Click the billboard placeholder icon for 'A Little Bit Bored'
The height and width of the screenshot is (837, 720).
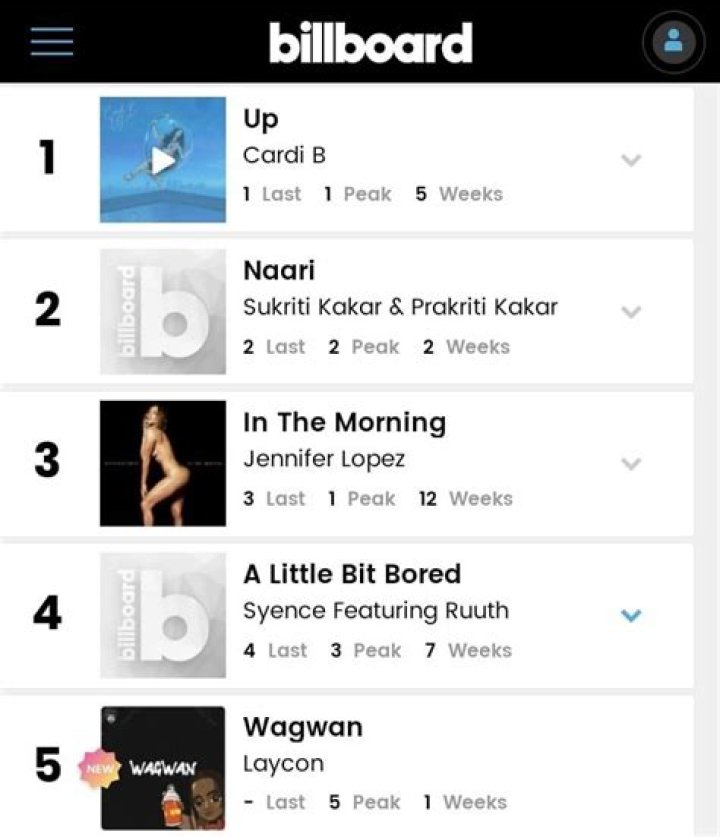click(163, 614)
